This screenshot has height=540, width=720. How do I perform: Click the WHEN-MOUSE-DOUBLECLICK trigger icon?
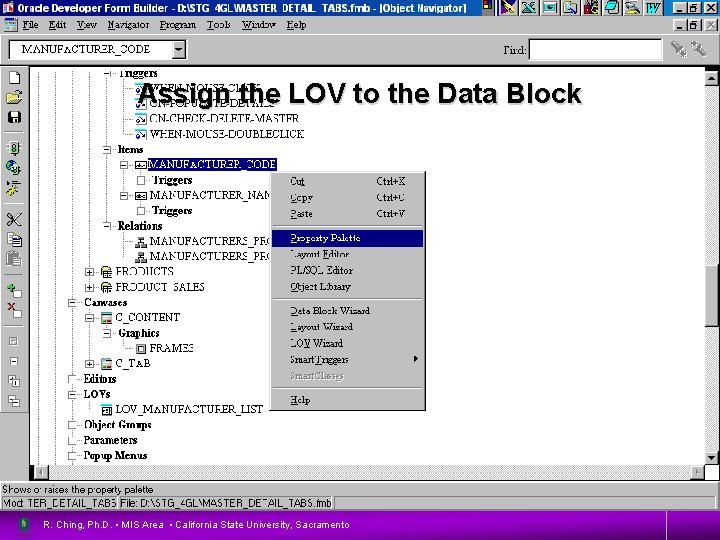click(141, 135)
